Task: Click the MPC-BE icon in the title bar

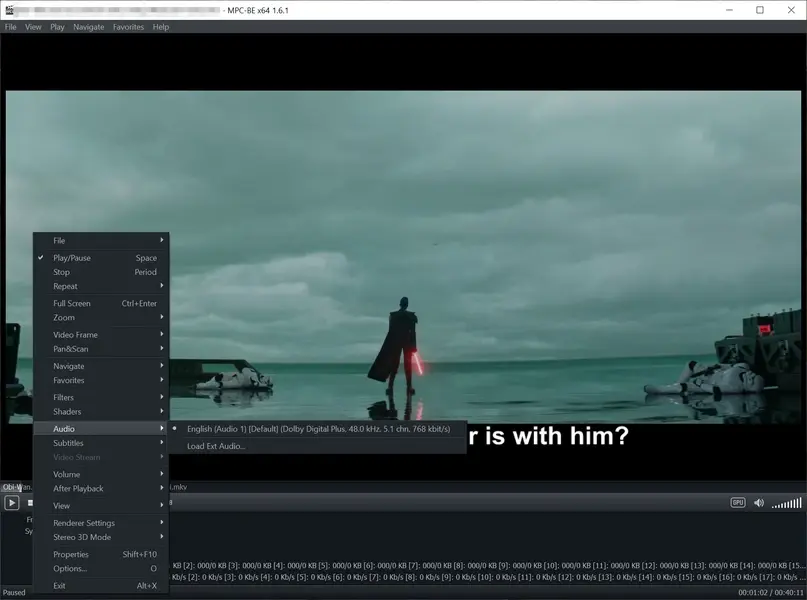Action: 10,9
